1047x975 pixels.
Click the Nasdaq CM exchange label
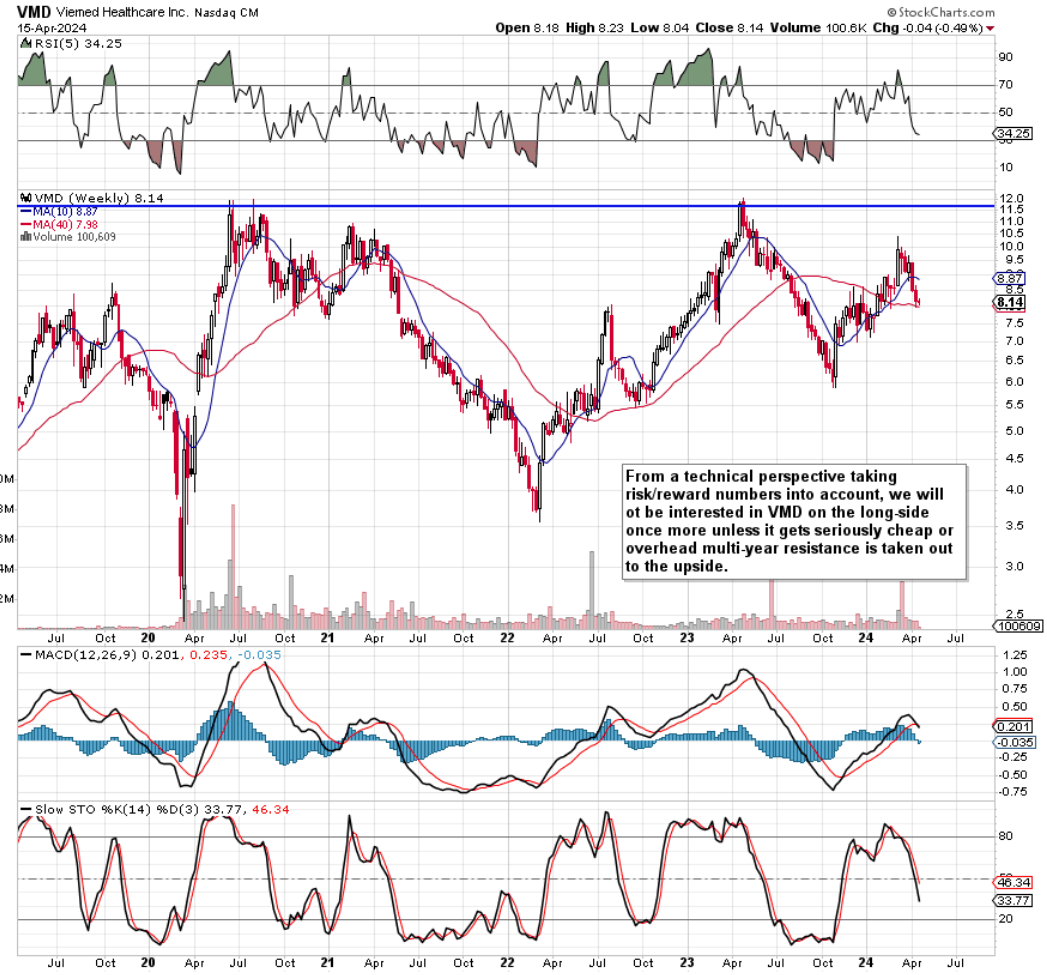point(228,12)
